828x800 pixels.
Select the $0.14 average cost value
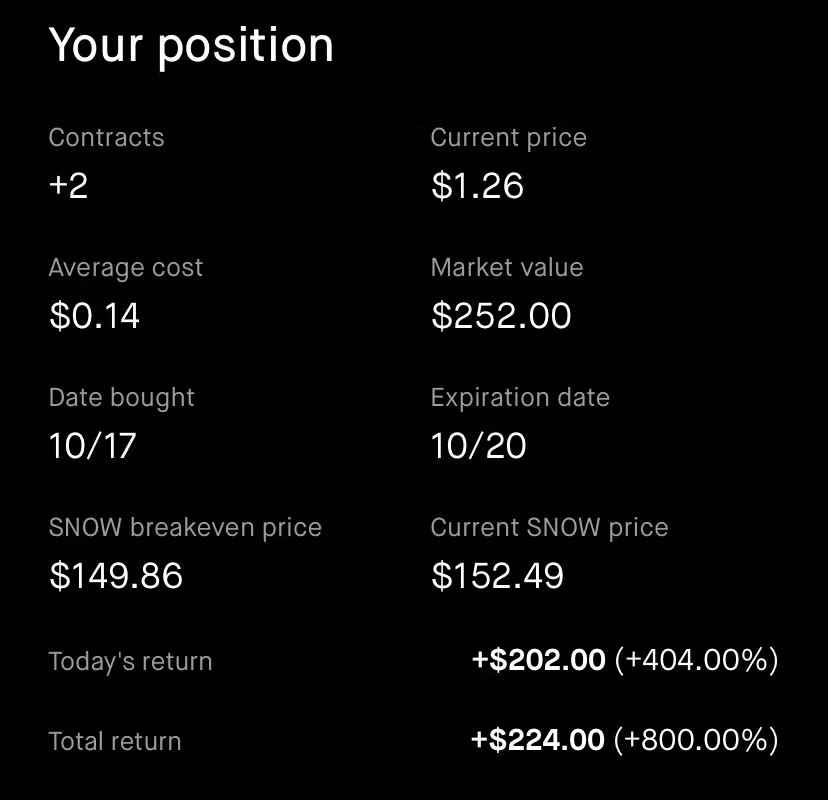pyautogui.click(x=94, y=316)
